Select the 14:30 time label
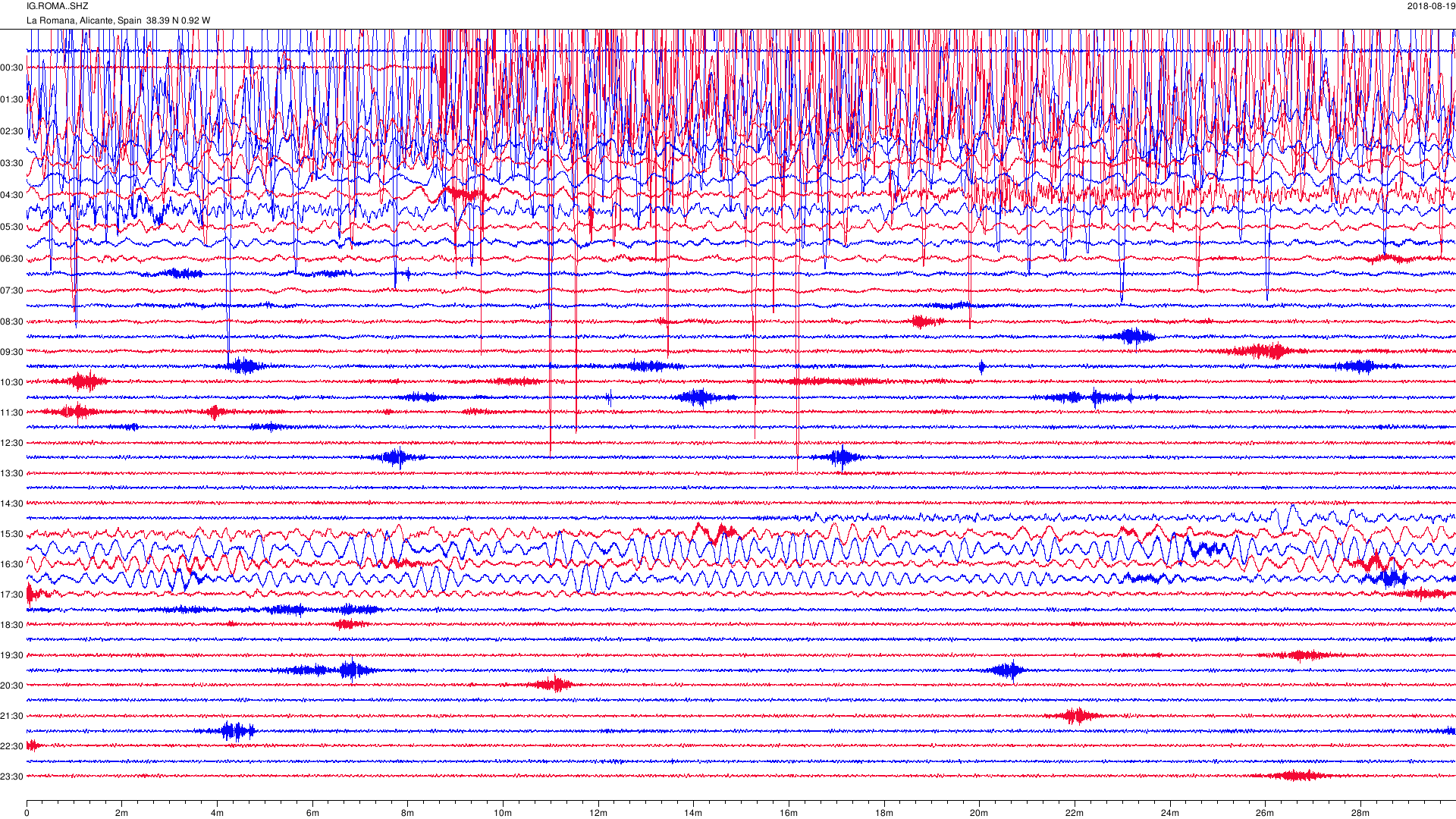This screenshot has width=1456, height=819. pos(11,504)
